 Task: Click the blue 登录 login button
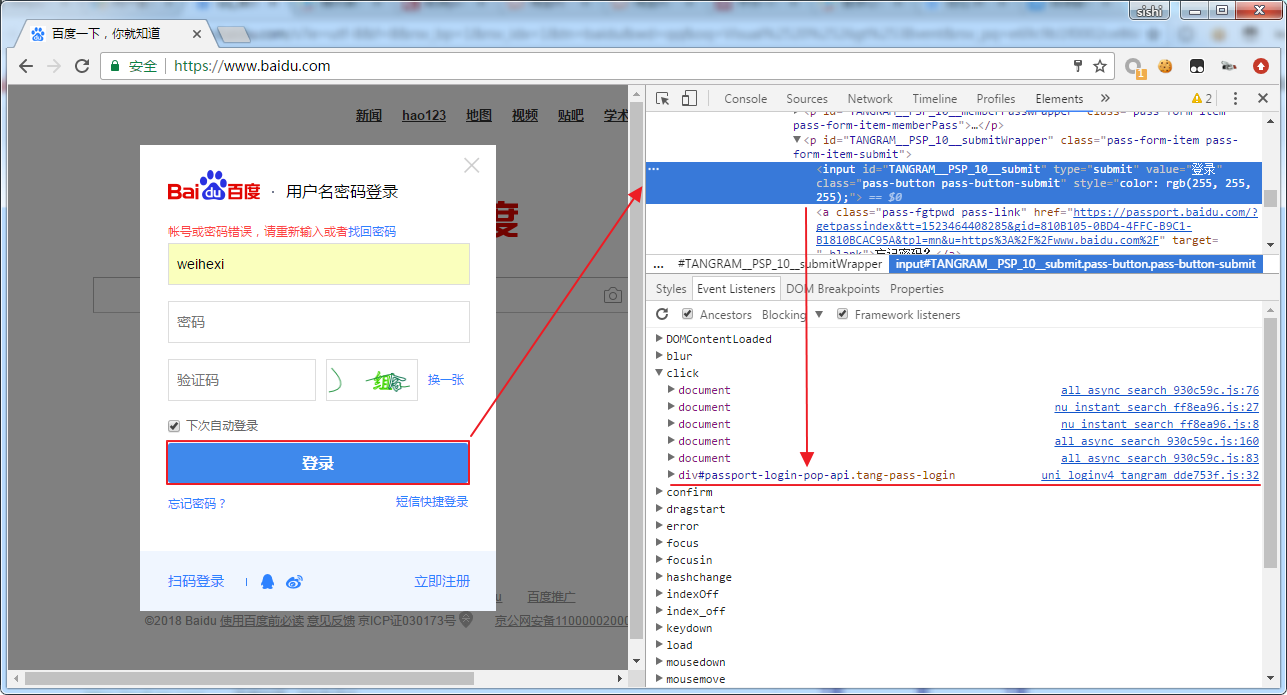coord(318,463)
